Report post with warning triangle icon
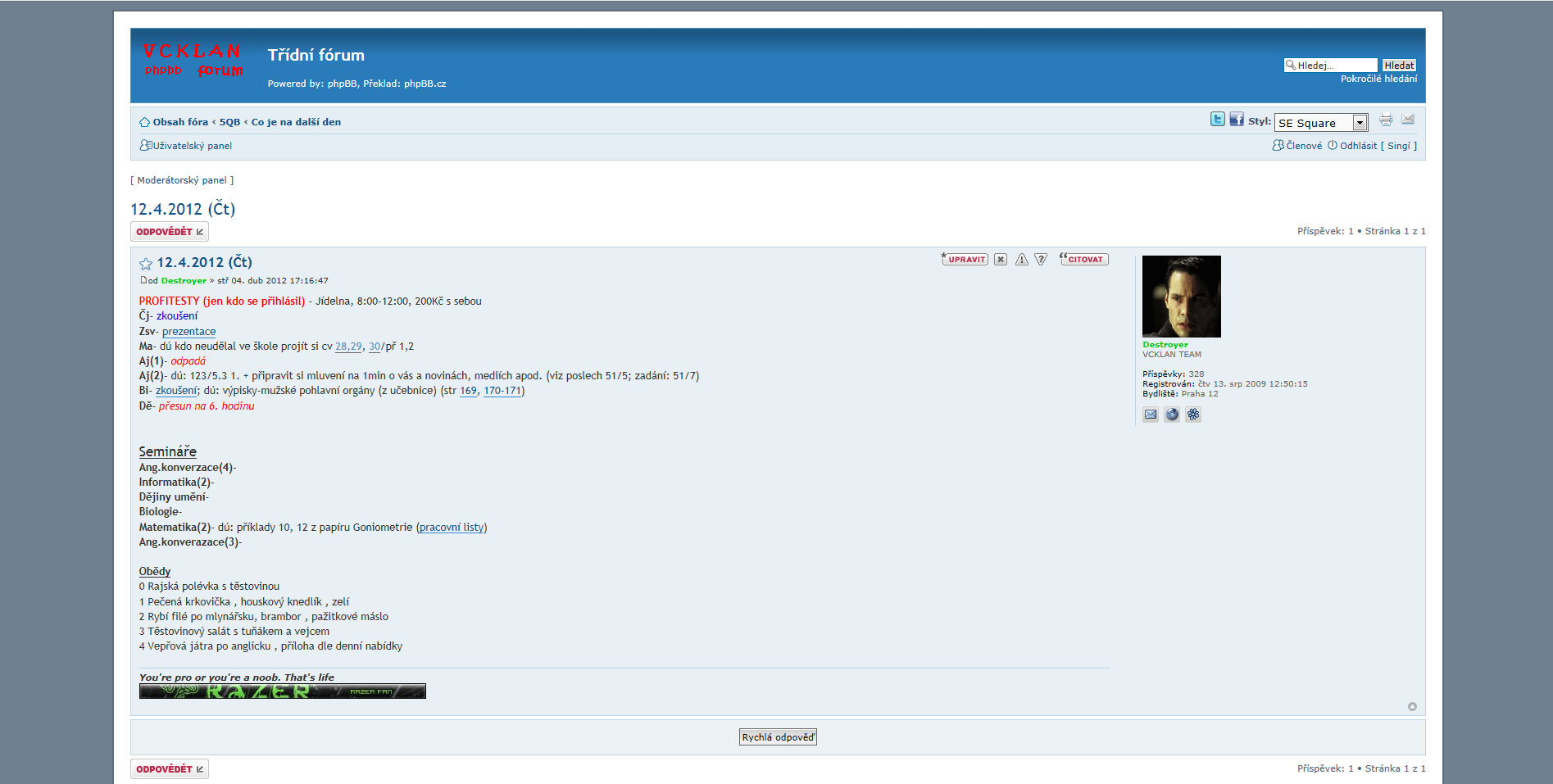The width and height of the screenshot is (1553, 784). point(1022,260)
